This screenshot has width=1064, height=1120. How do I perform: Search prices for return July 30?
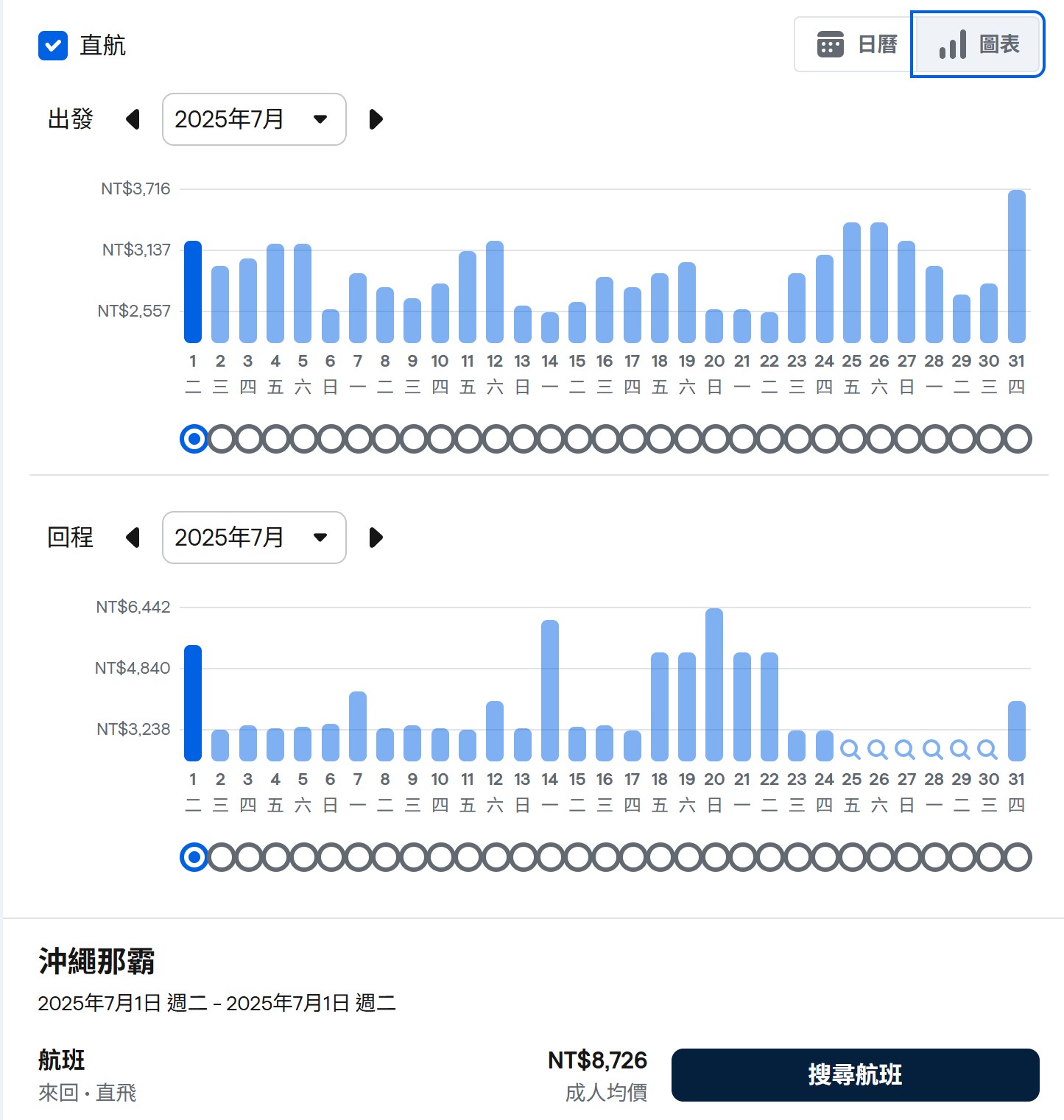987,750
